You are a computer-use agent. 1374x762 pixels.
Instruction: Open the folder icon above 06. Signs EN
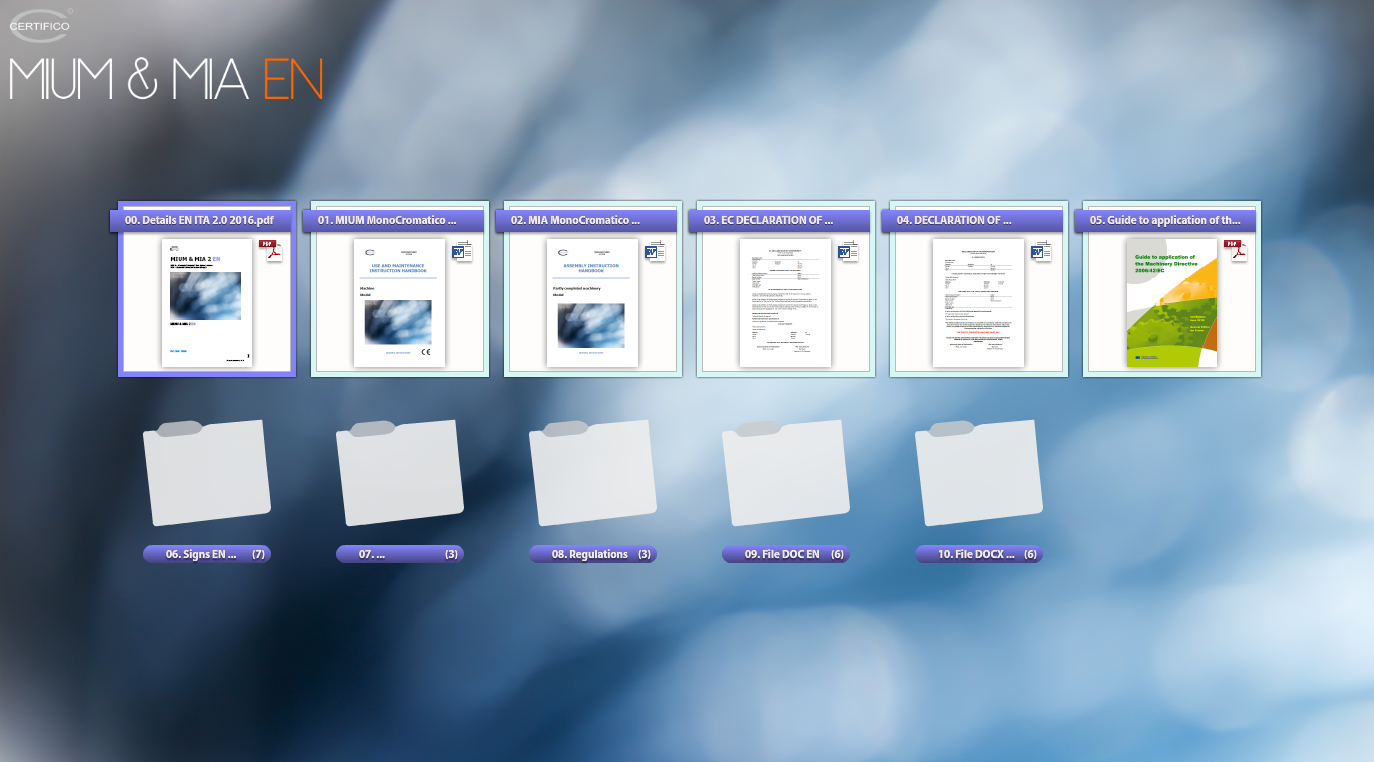point(207,473)
